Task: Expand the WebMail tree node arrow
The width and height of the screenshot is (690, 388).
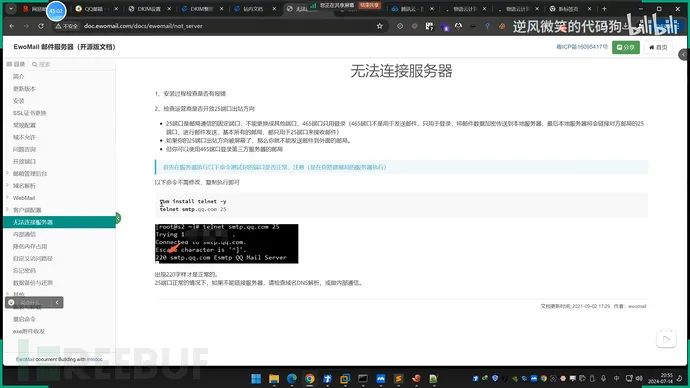Action: 7,198
